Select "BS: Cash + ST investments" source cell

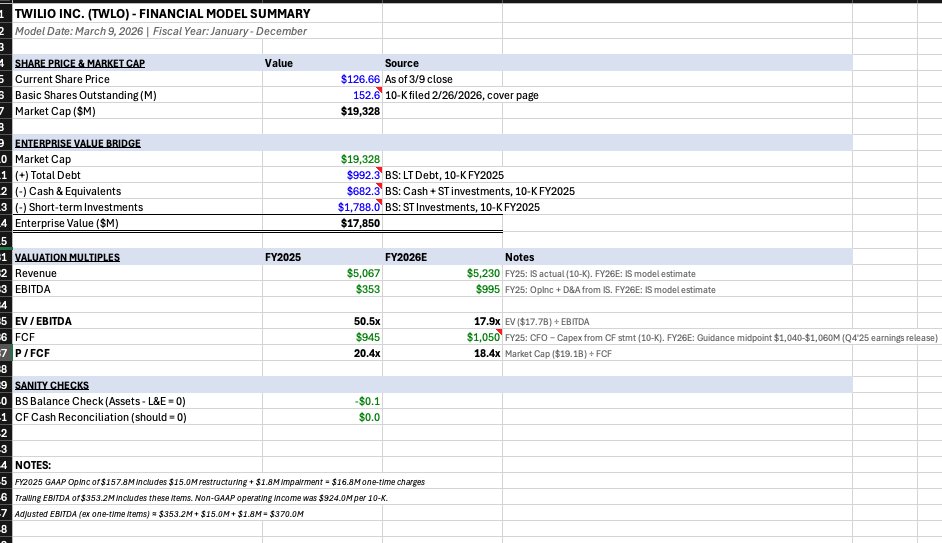[x=480, y=191]
